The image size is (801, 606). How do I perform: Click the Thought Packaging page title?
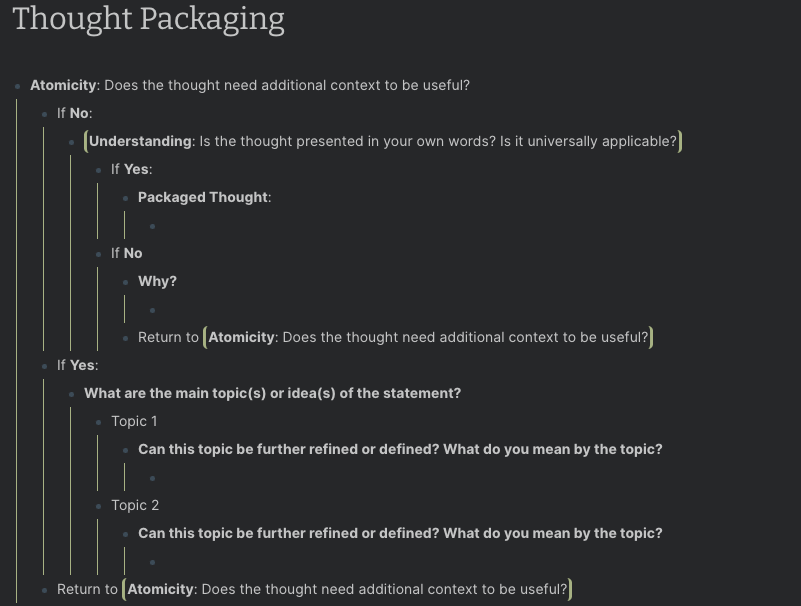[x=149, y=19]
